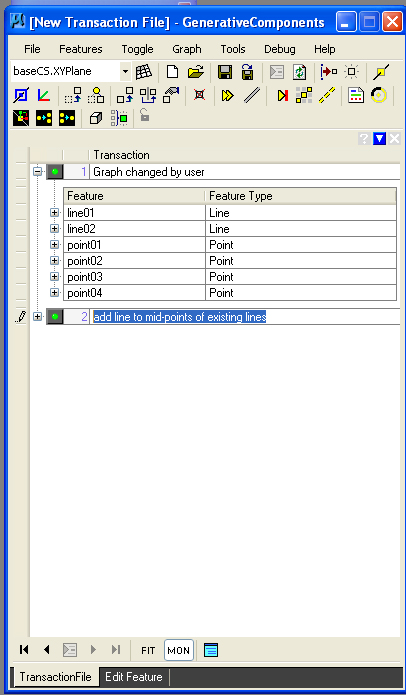Click the yellow double-arrow play icon
The width and height of the screenshot is (406, 695).
227,95
